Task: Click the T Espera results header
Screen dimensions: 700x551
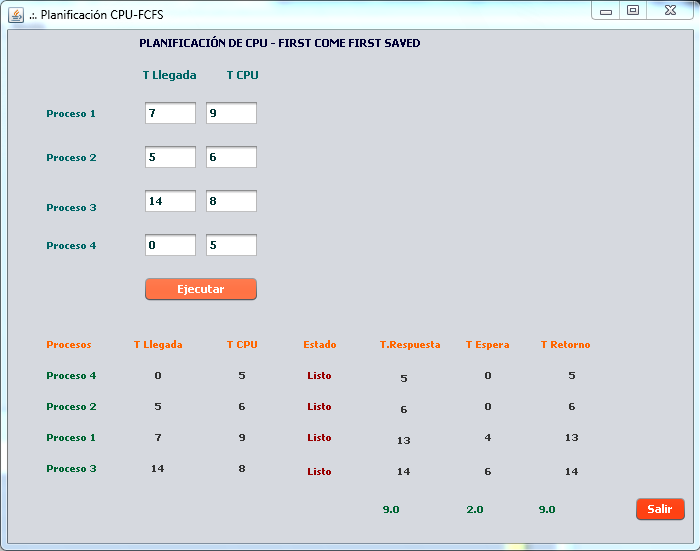Action: [x=488, y=345]
